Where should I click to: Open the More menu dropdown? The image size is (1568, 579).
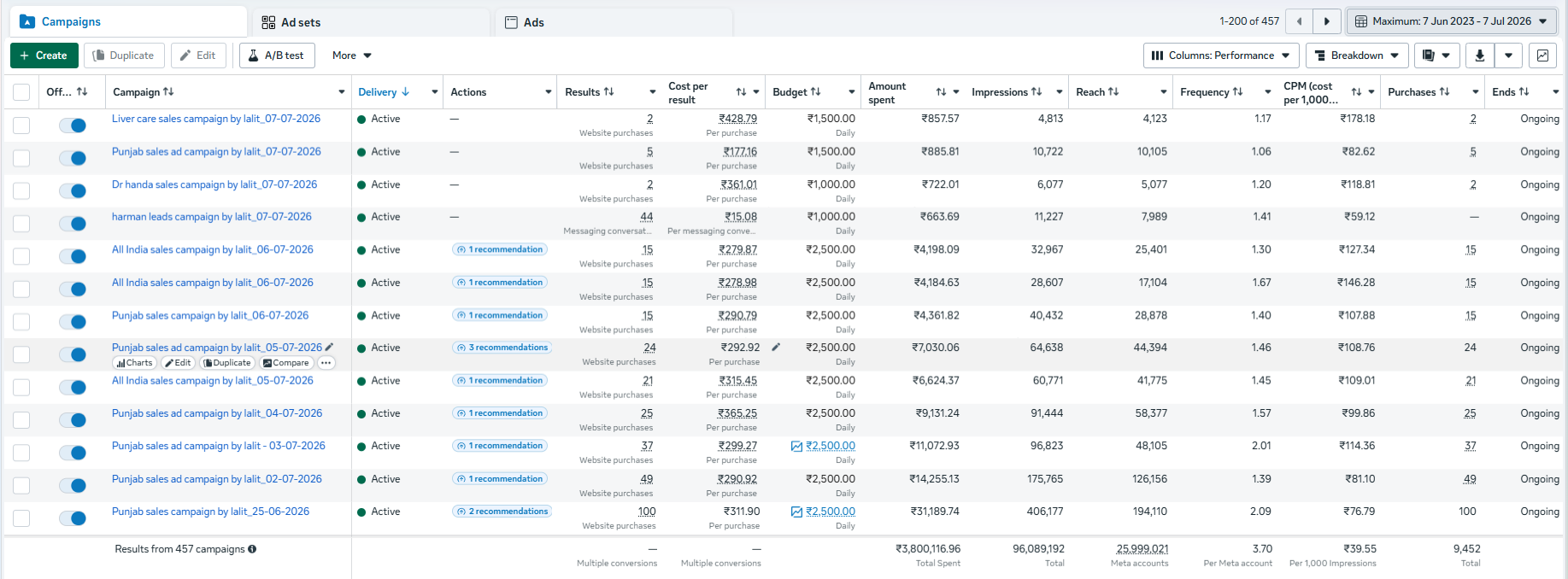tap(352, 56)
